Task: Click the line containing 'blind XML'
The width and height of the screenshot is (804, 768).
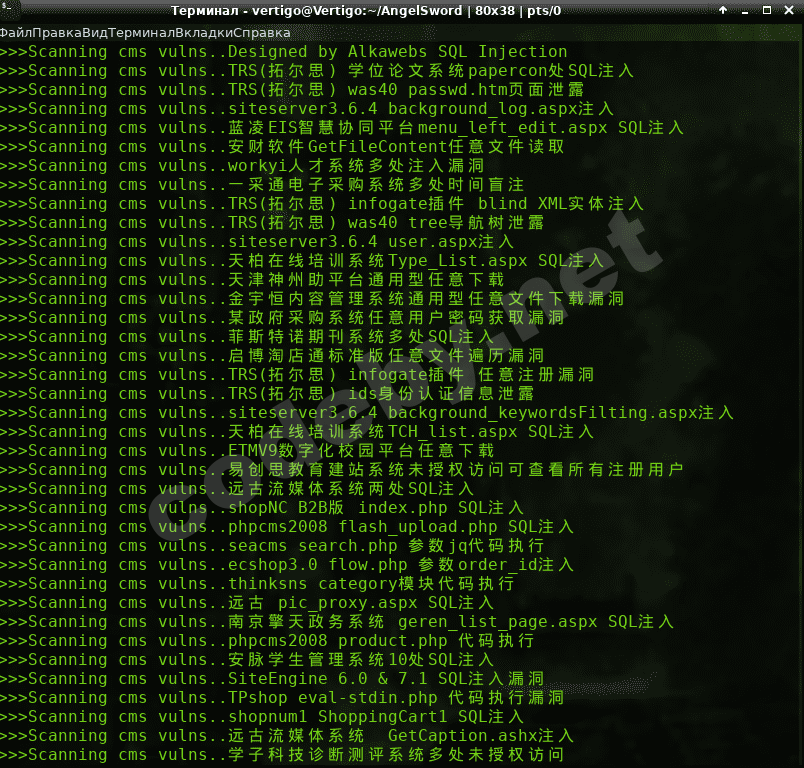Action: tap(321, 204)
